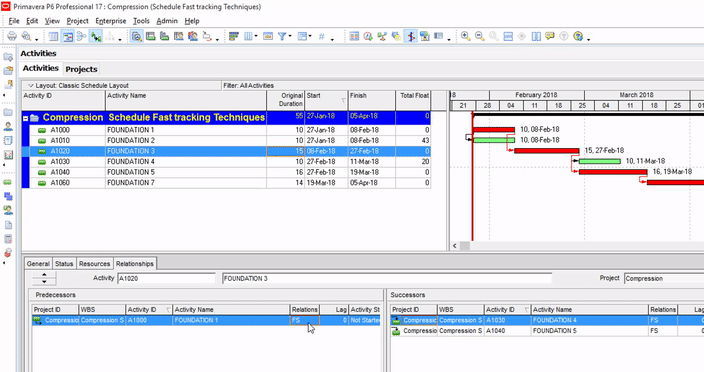Screen dimensions: 704x372
Task: Open the File menu
Action: (14, 21)
